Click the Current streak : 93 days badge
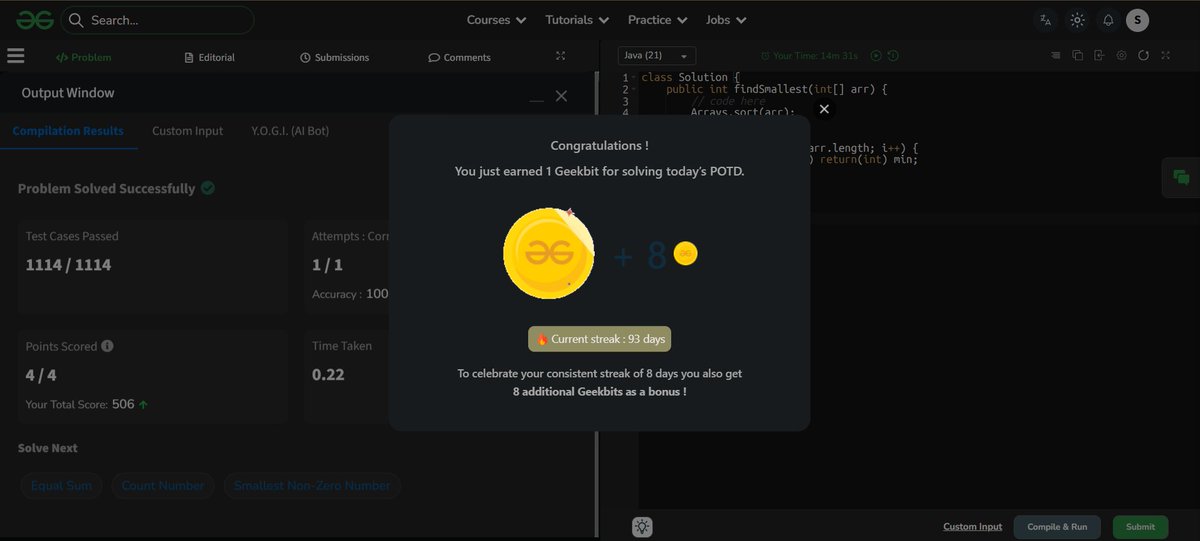The width and height of the screenshot is (1200, 541). [600, 339]
